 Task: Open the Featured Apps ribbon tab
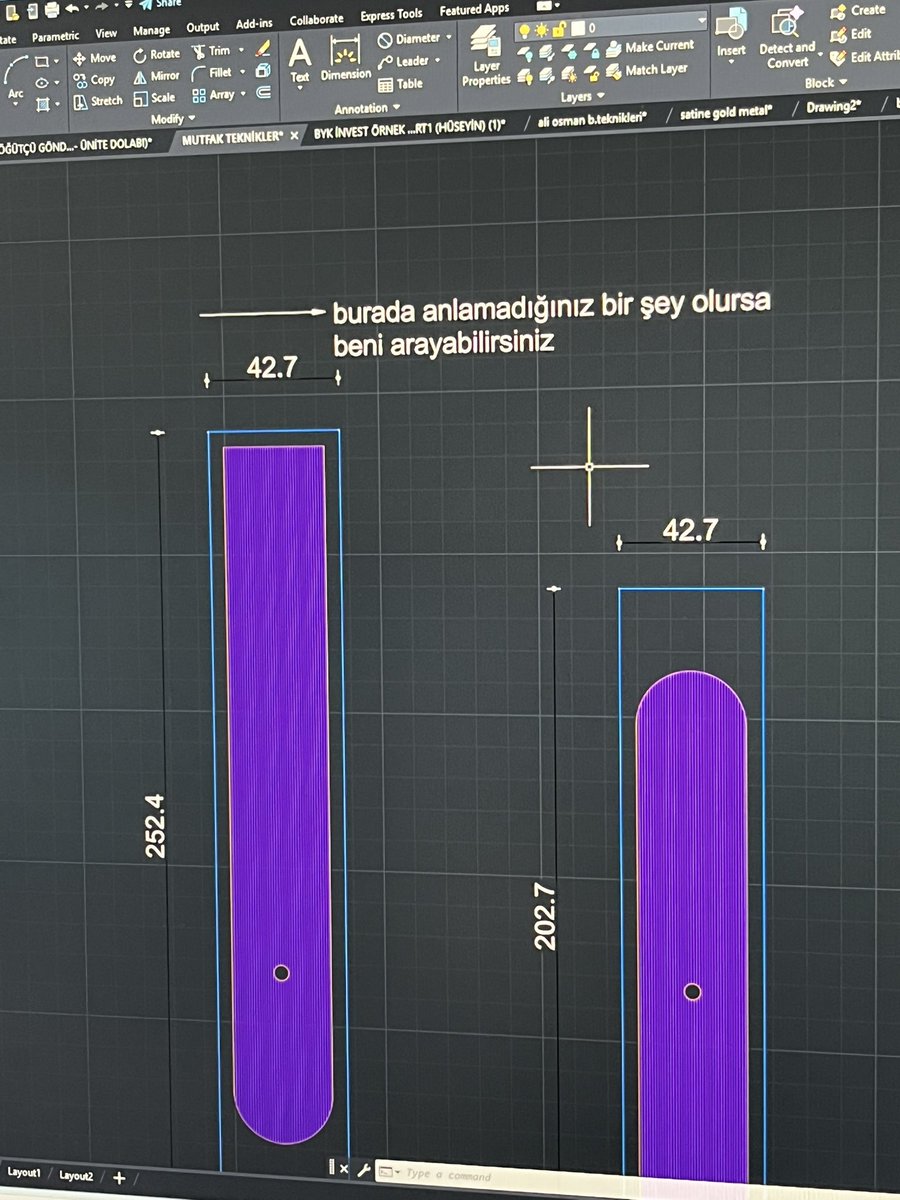click(x=474, y=9)
